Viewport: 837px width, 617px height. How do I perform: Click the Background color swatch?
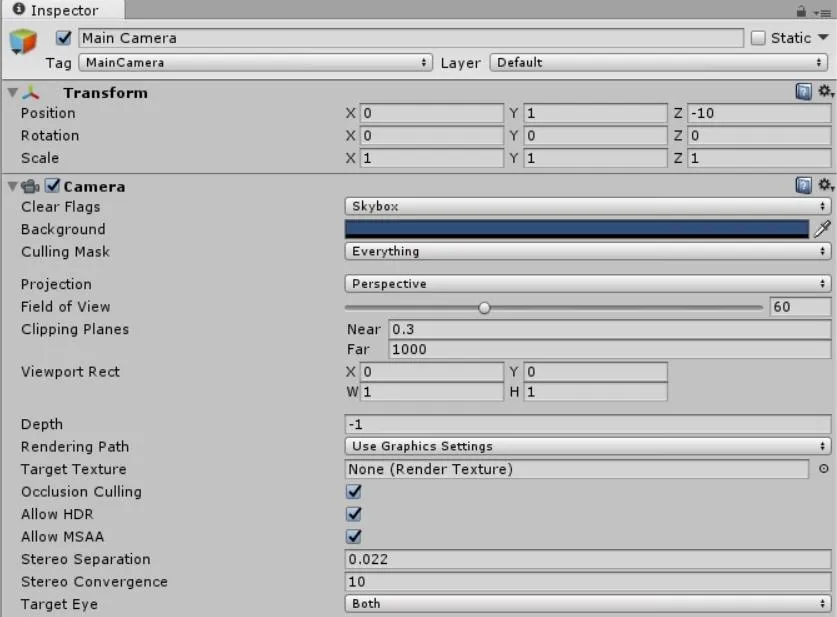coord(577,229)
